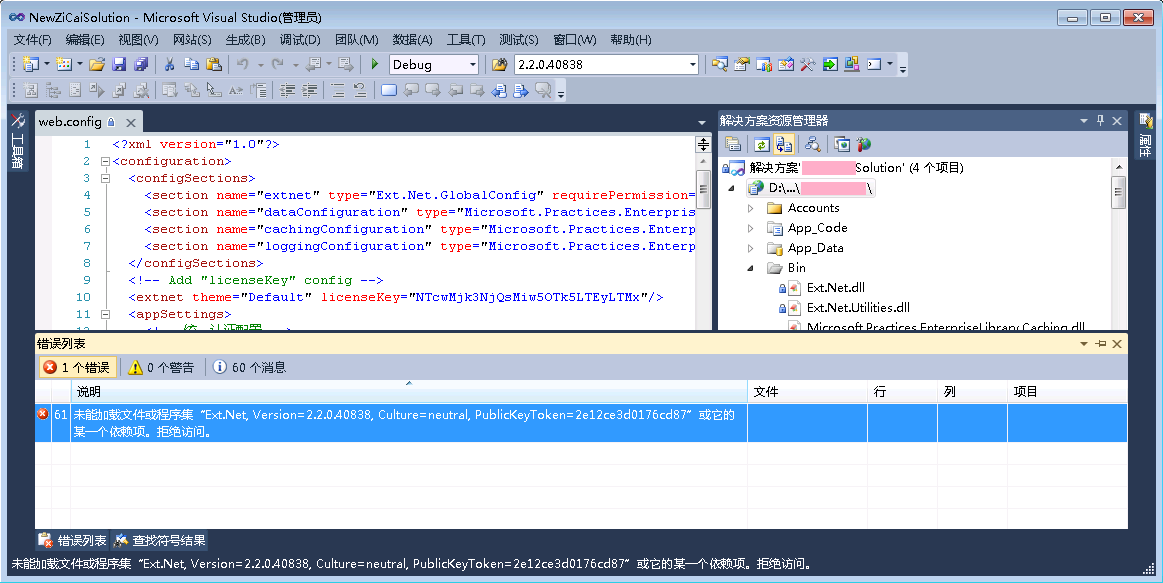Save the file with the floppy disk icon

[119, 65]
